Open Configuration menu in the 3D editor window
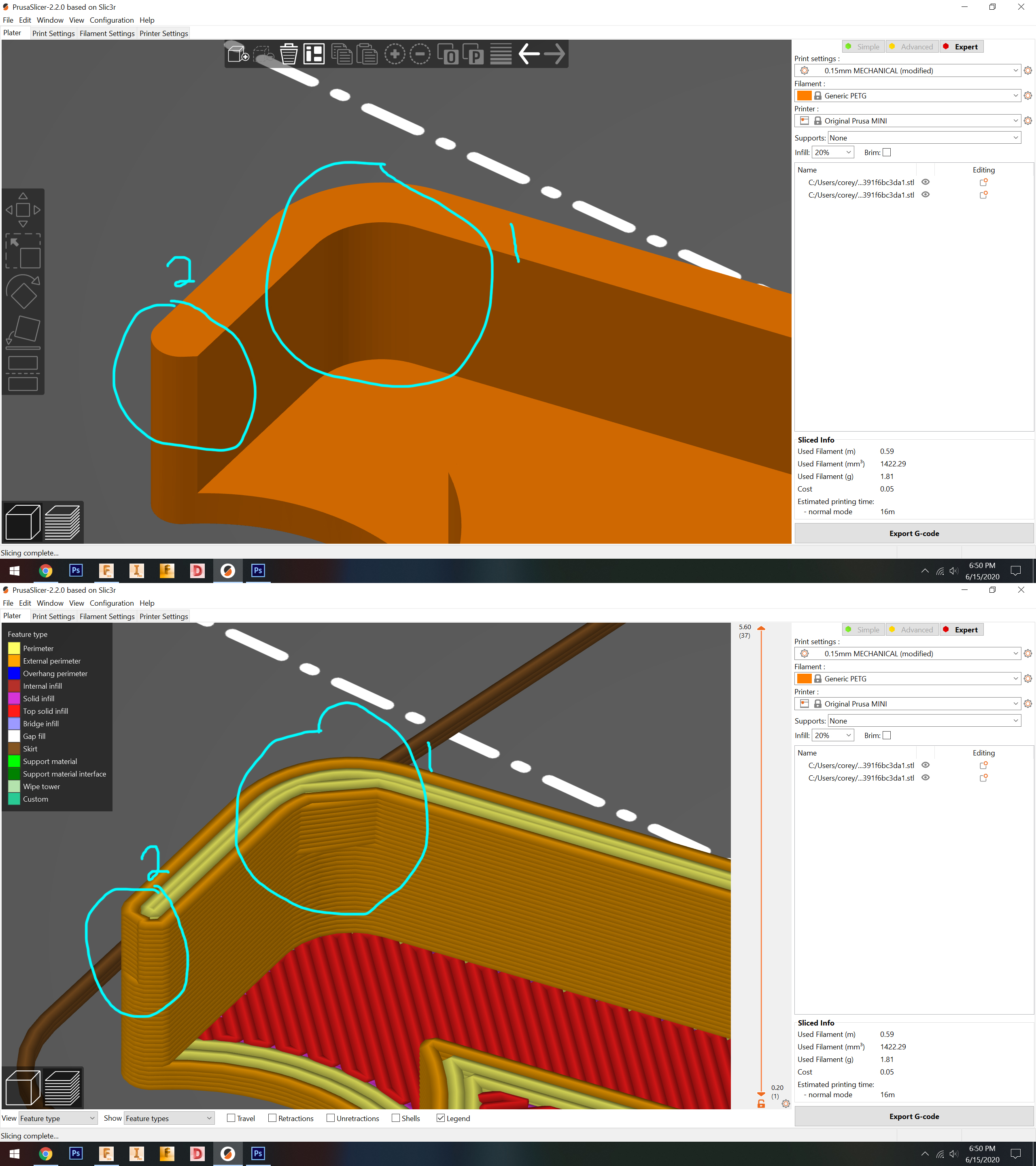This screenshot has height=1166, width=1036. 112,20
